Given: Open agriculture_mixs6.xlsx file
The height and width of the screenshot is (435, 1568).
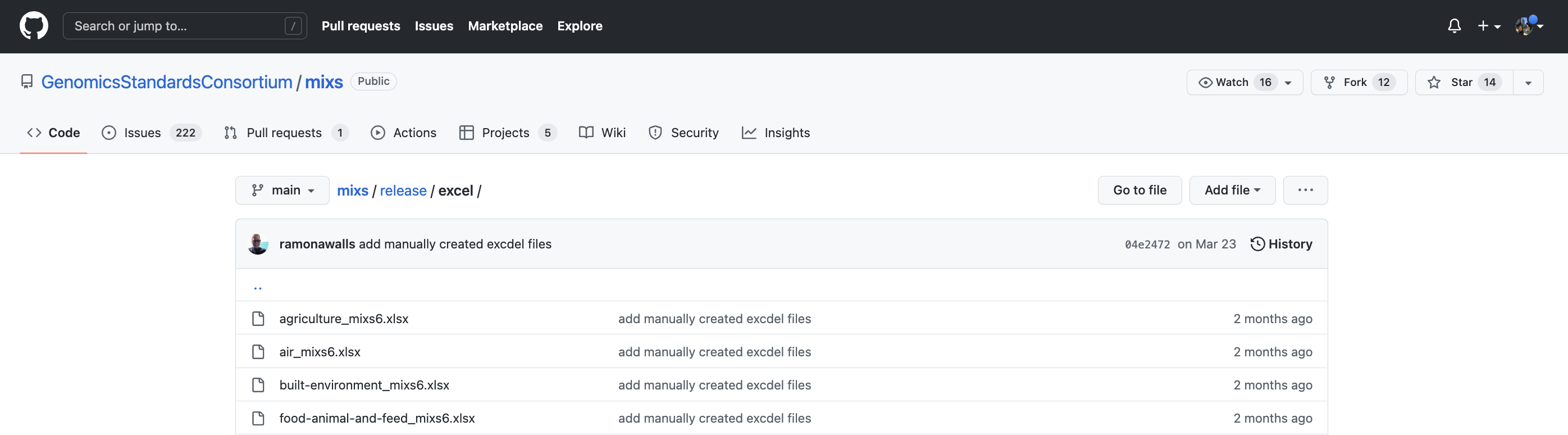Looking at the screenshot, I should 344,319.
